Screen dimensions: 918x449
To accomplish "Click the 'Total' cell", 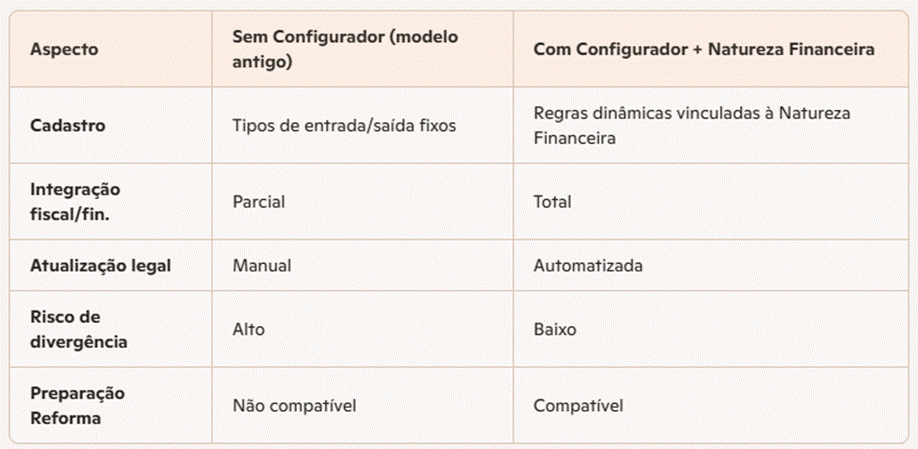I will pos(553,201).
